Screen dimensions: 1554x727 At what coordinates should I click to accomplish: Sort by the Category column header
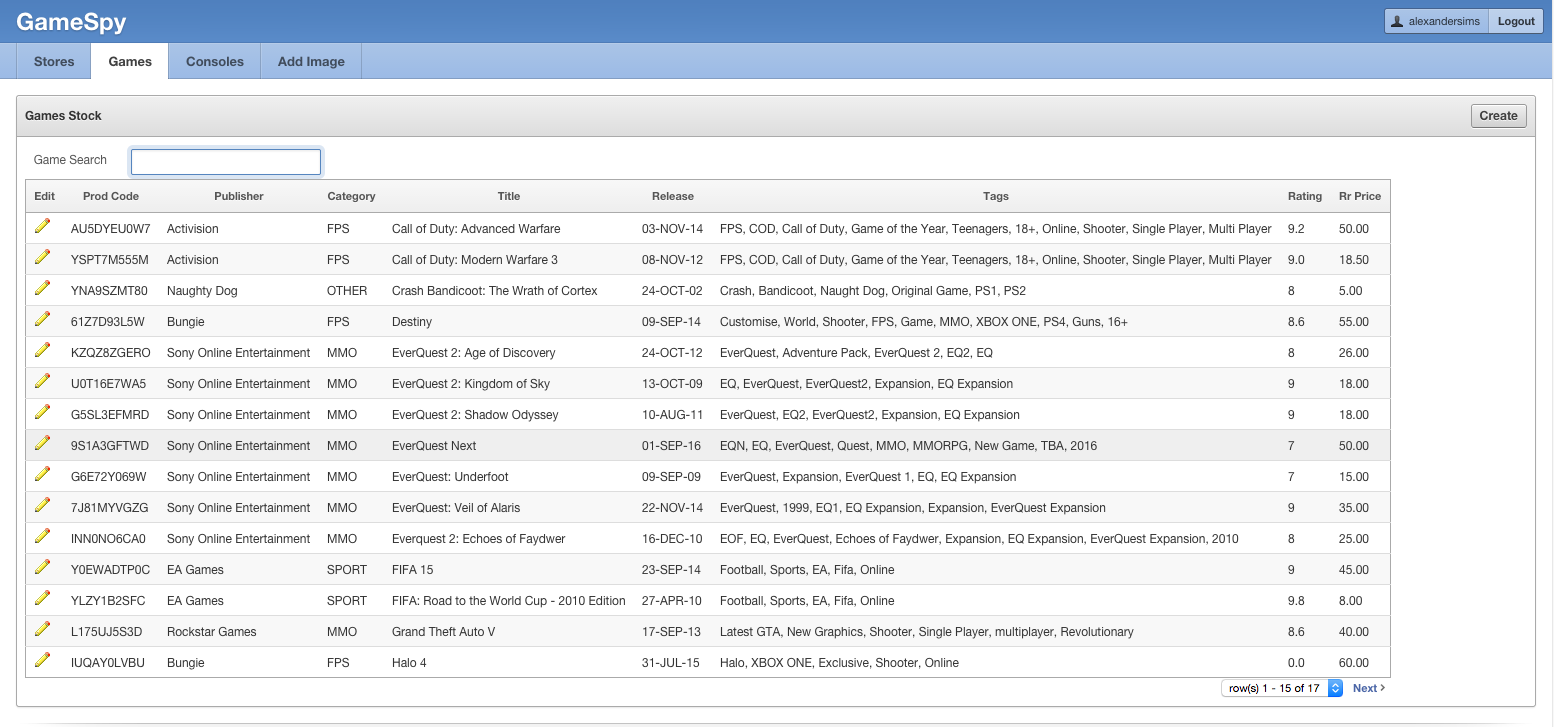tap(351, 196)
